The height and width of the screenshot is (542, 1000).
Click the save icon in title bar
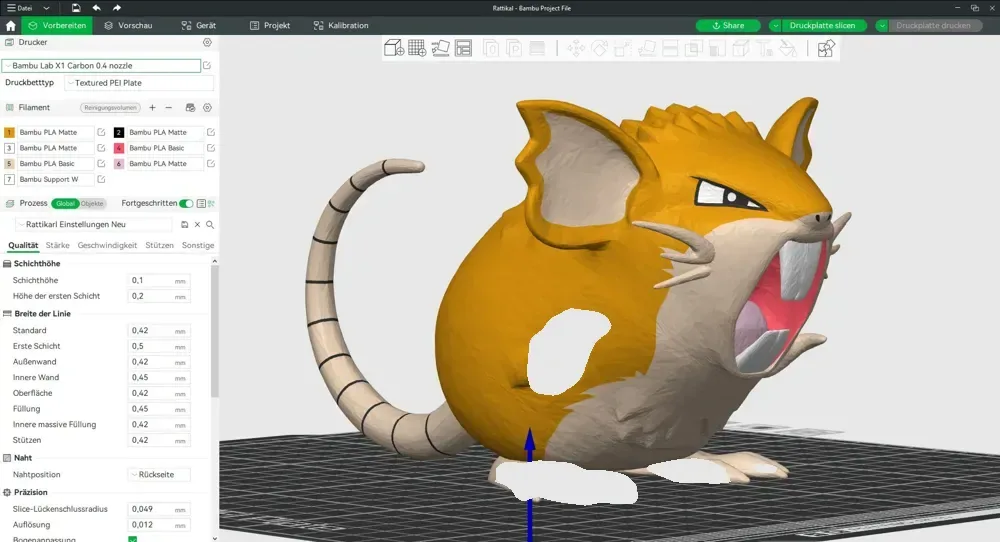76,8
